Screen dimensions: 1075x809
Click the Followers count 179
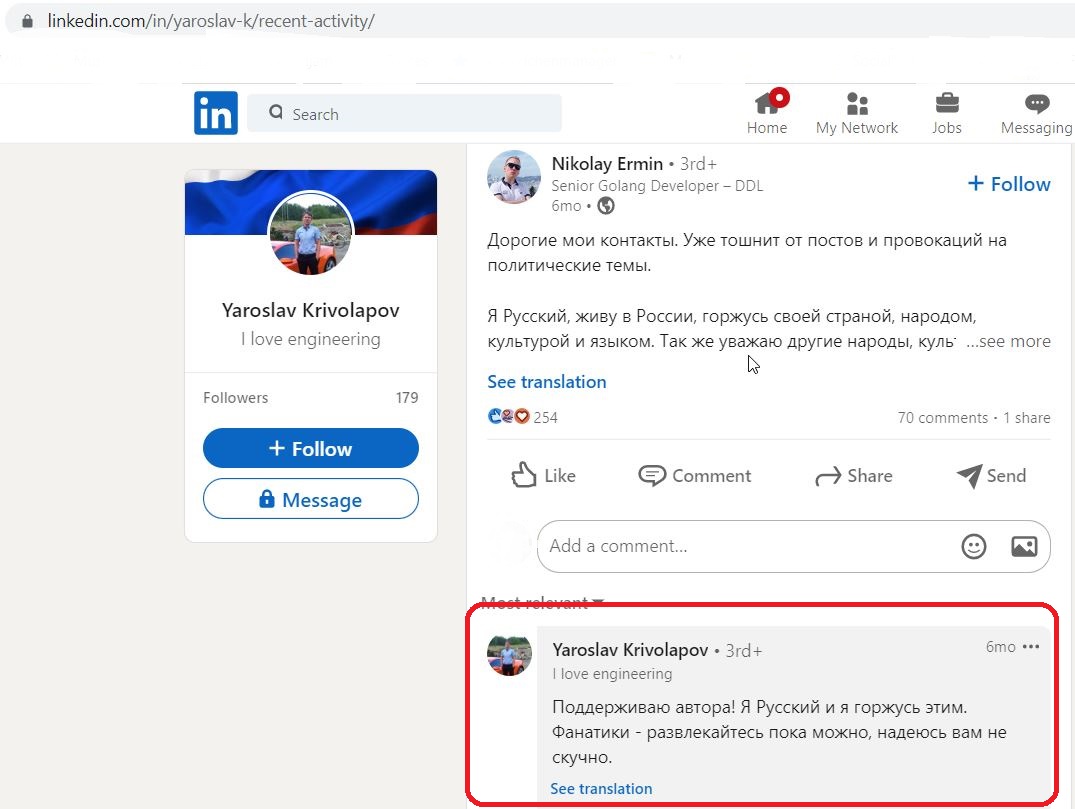pos(407,398)
